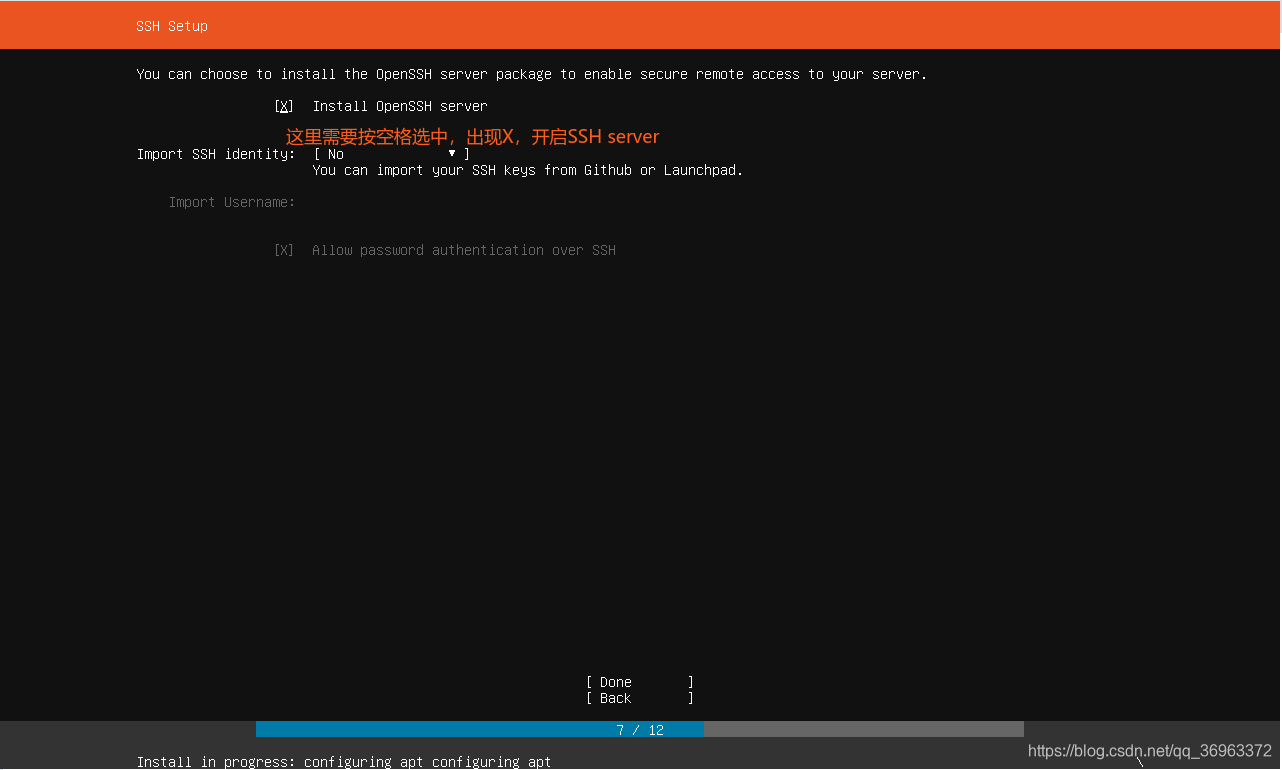Screen dimensions: 1282x770
Task: Click the 'Import SSH identity:' label
Action: [x=216, y=154]
